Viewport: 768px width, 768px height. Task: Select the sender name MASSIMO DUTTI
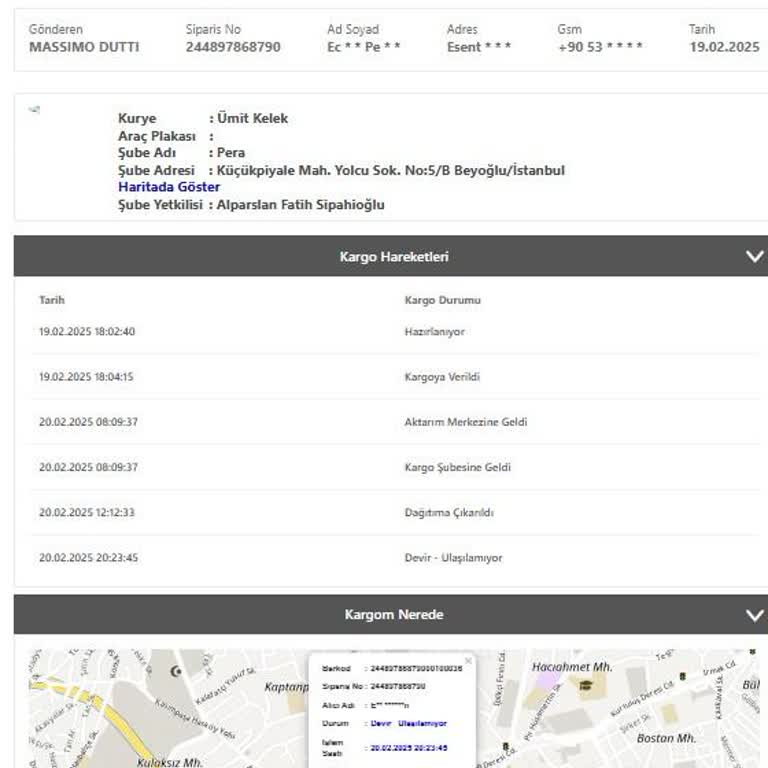pyautogui.click(x=84, y=47)
